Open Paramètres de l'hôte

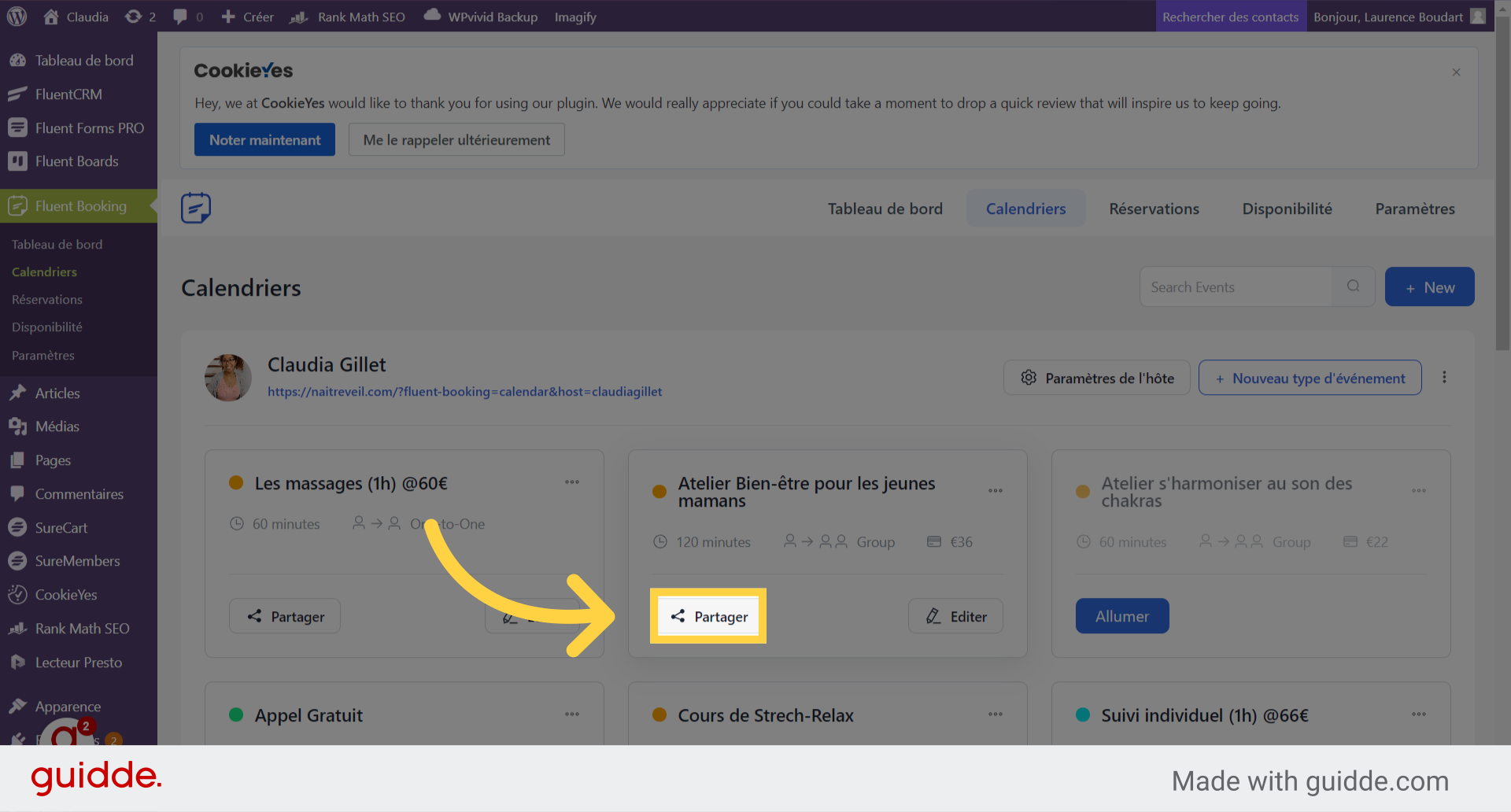[x=1096, y=378]
